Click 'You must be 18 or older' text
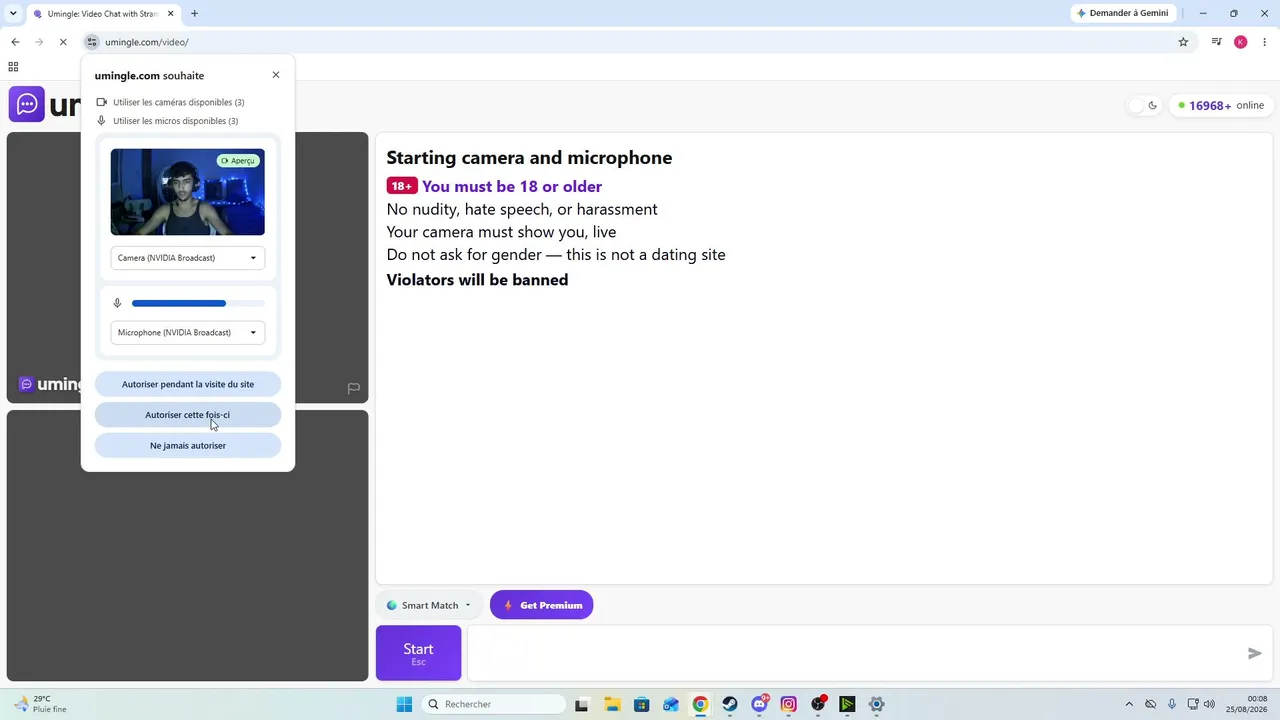 tap(512, 186)
